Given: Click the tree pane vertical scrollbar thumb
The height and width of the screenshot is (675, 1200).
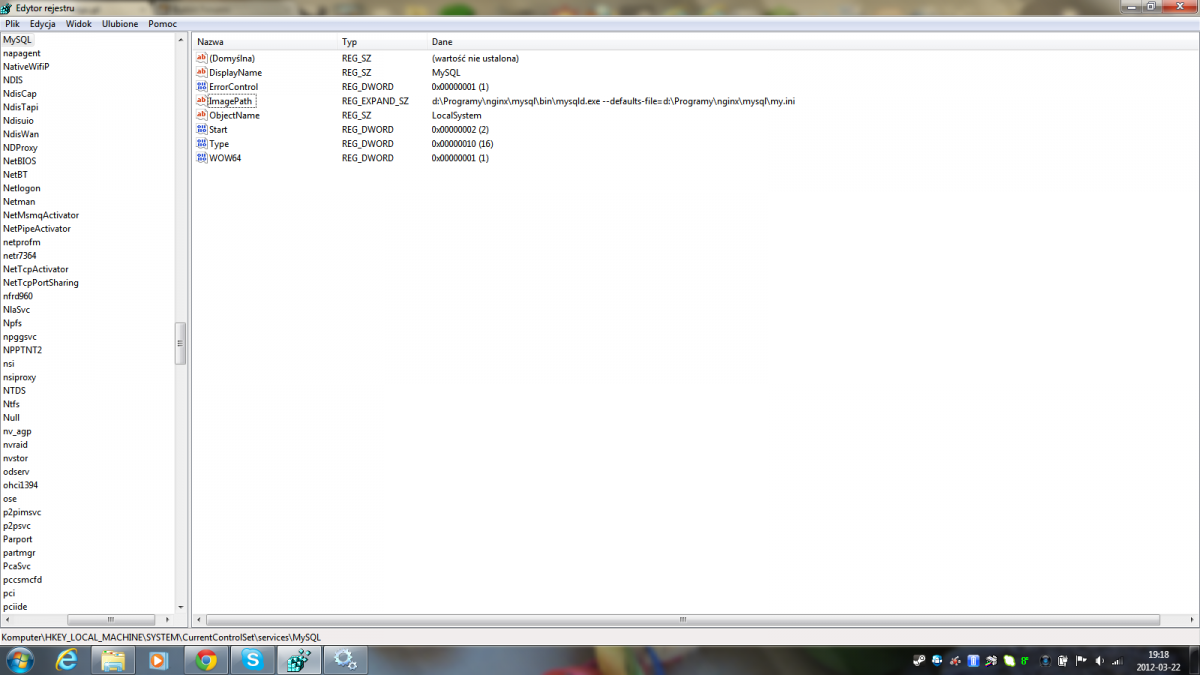Looking at the screenshot, I should [181, 343].
